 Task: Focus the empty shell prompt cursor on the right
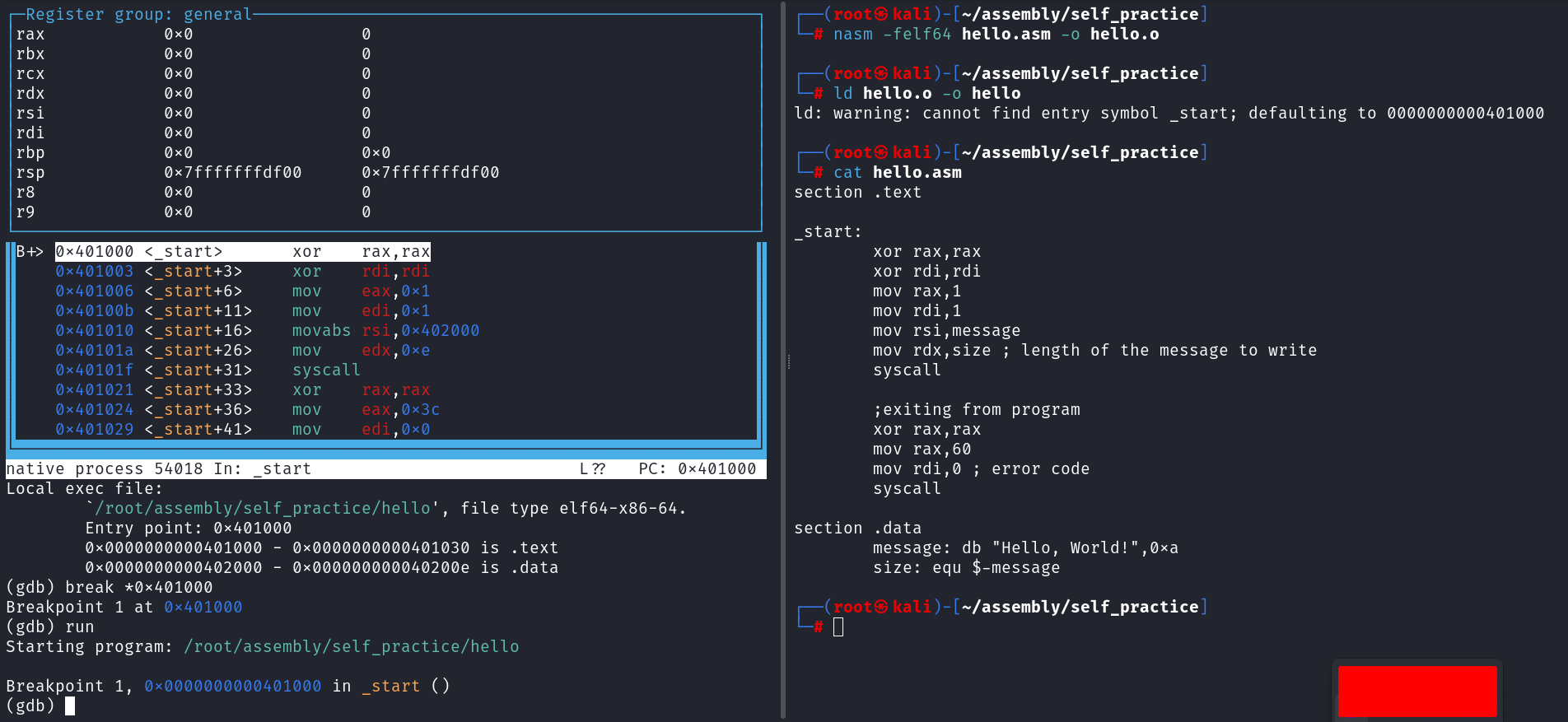click(838, 627)
